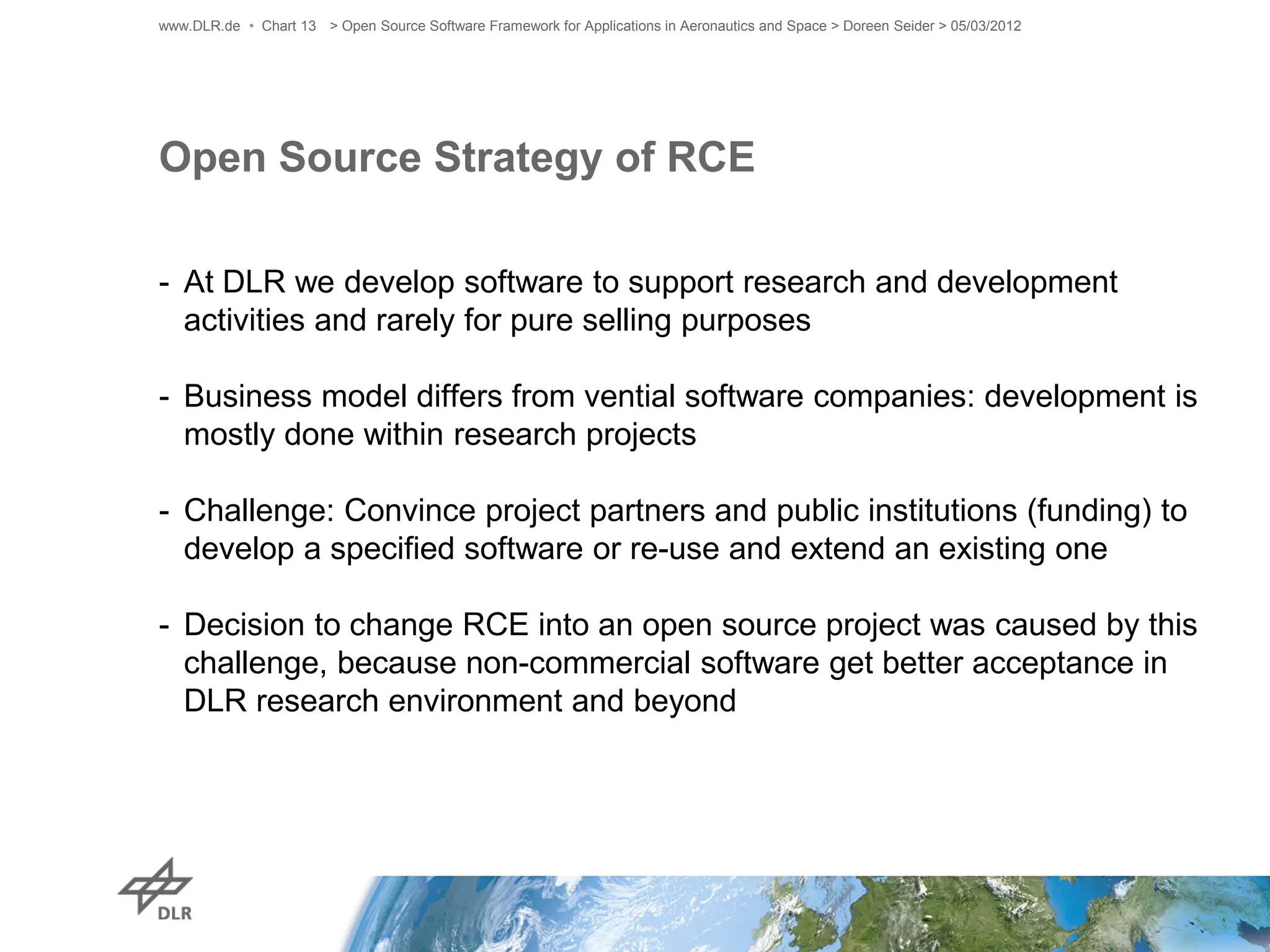Click the header text 'Doreen Seider'
This screenshot has width=1270, height=952.
coord(889,26)
